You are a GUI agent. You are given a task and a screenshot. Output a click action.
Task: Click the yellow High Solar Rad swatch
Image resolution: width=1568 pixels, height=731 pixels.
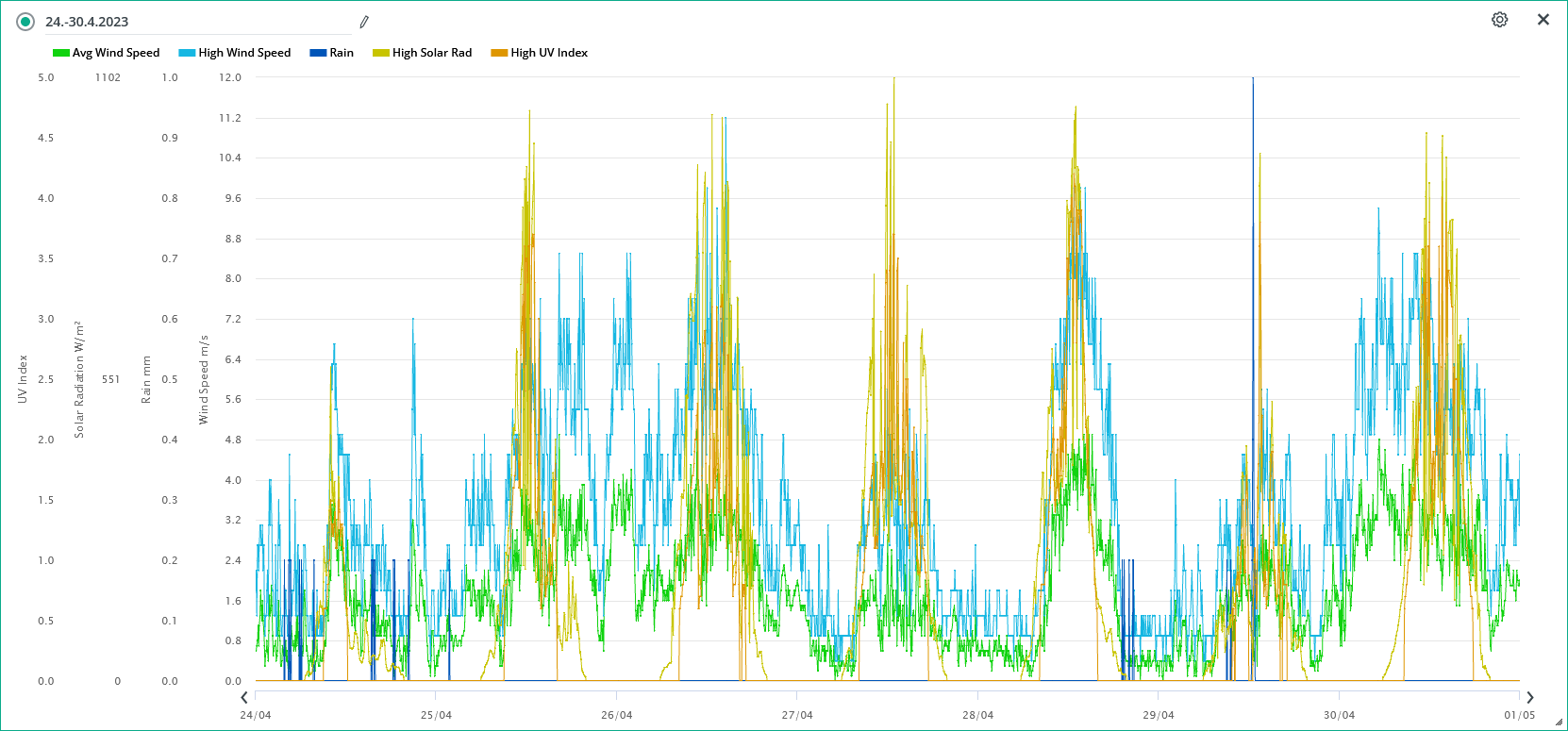click(381, 53)
